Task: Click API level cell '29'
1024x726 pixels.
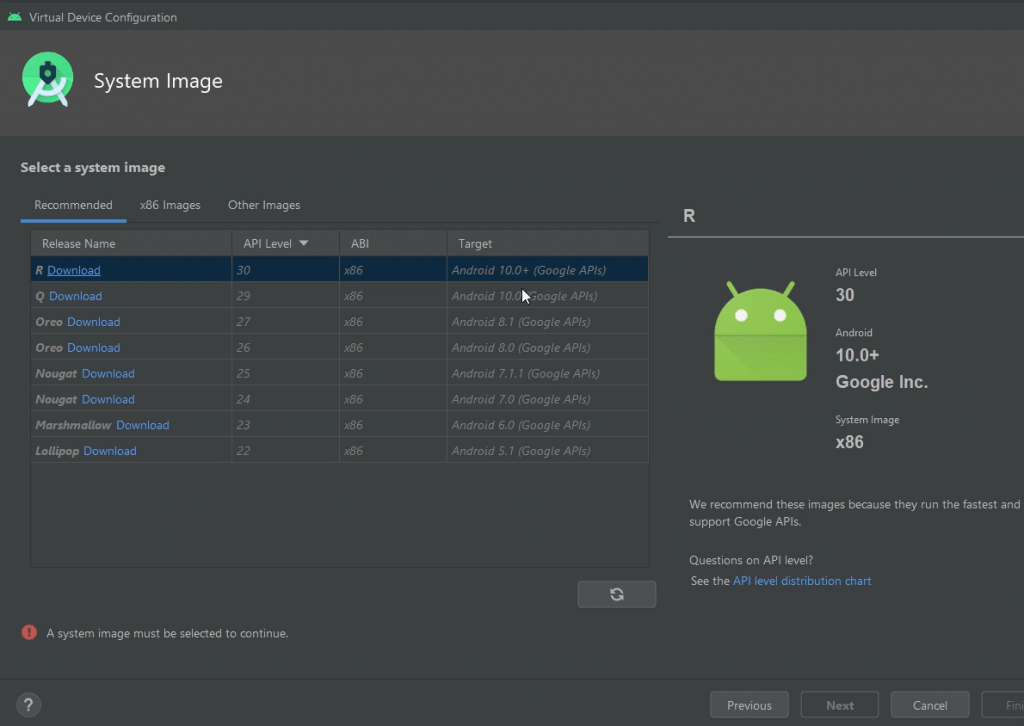Action: tap(285, 296)
